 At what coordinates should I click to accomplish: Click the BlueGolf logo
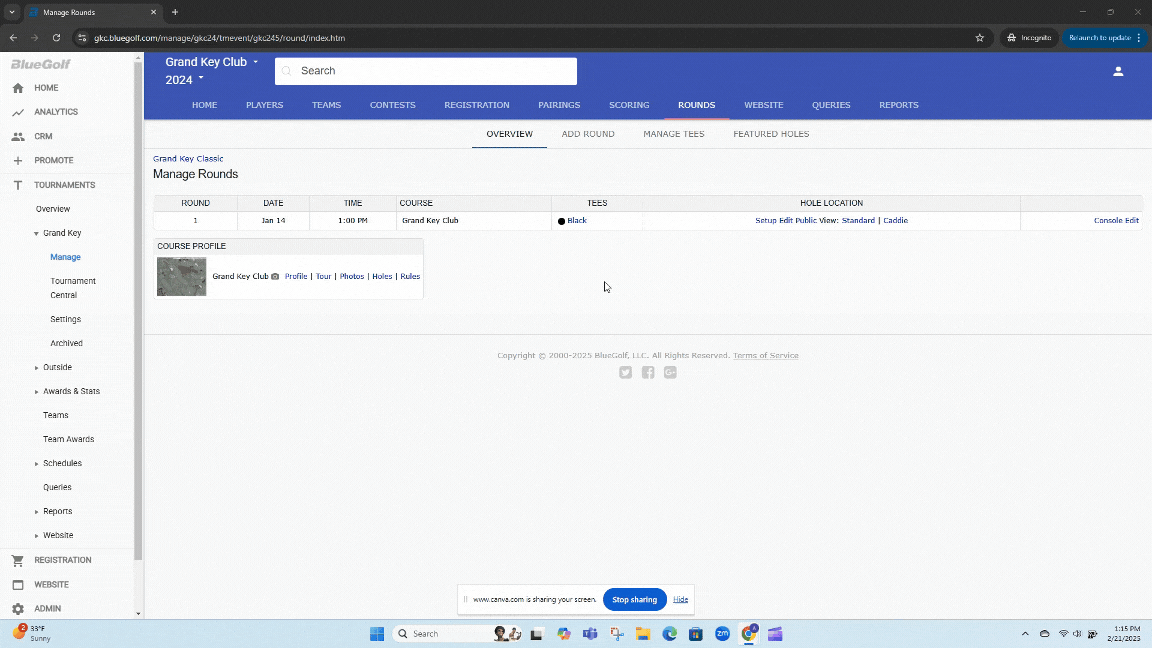click(x=40, y=65)
